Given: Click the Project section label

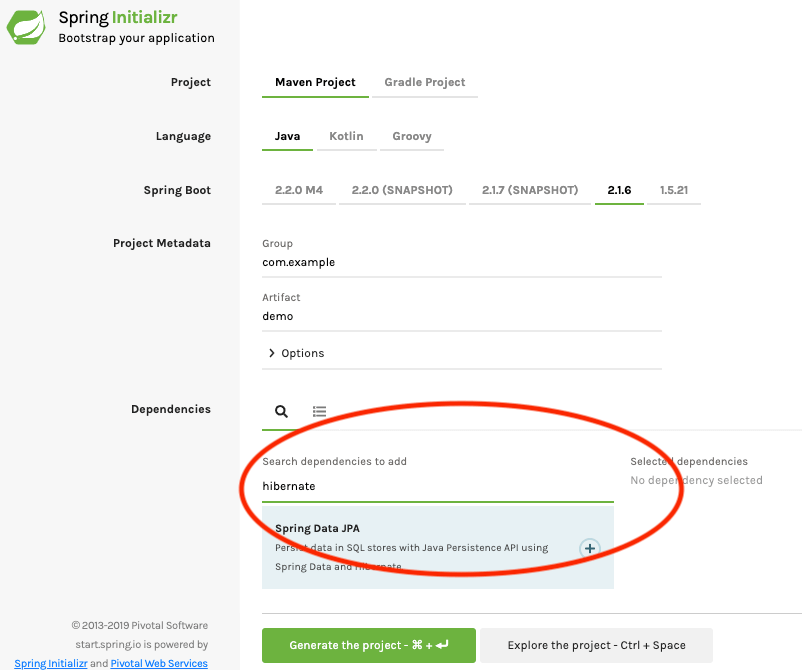Looking at the screenshot, I should (x=191, y=82).
